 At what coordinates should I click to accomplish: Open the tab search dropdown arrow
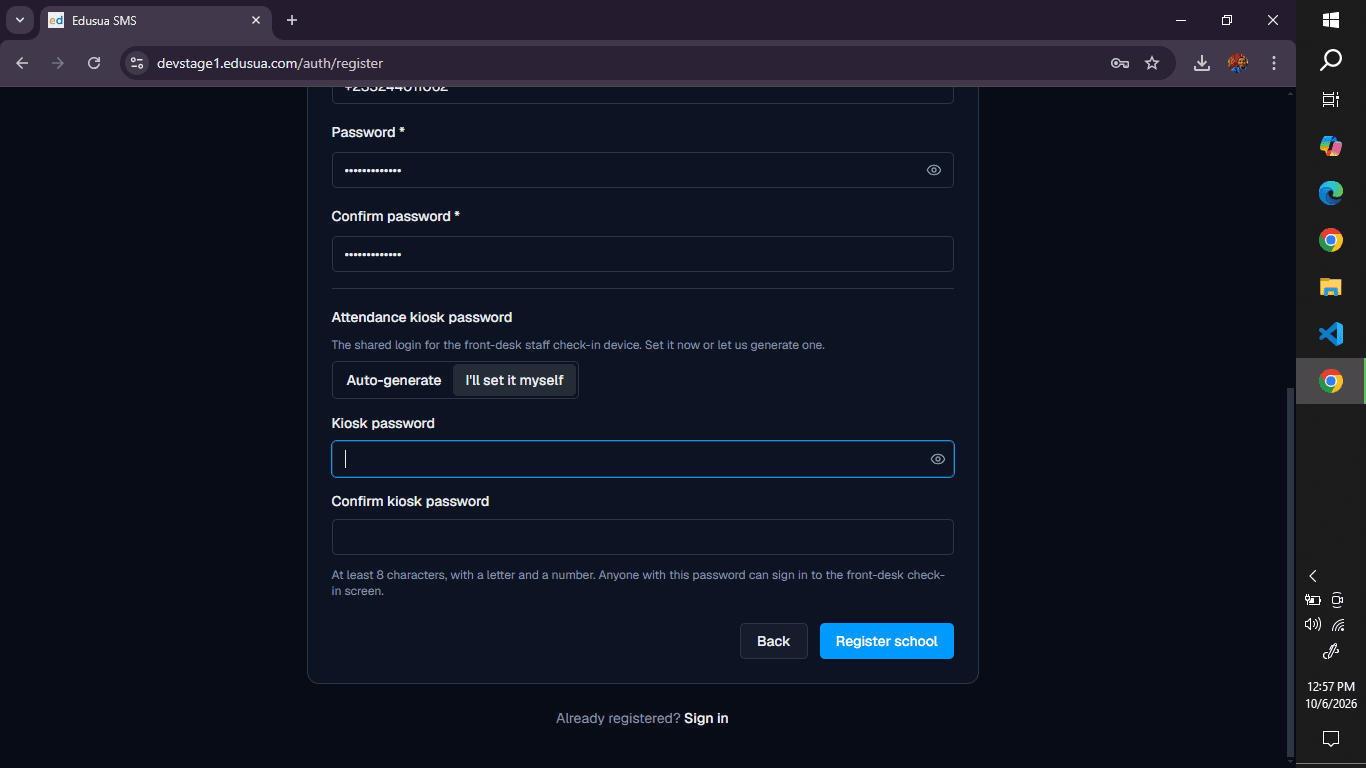[x=19, y=20]
